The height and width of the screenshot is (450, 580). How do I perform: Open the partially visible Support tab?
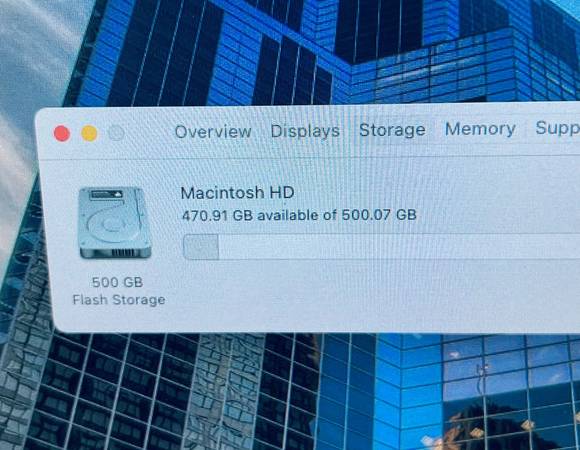click(x=557, y=128)
